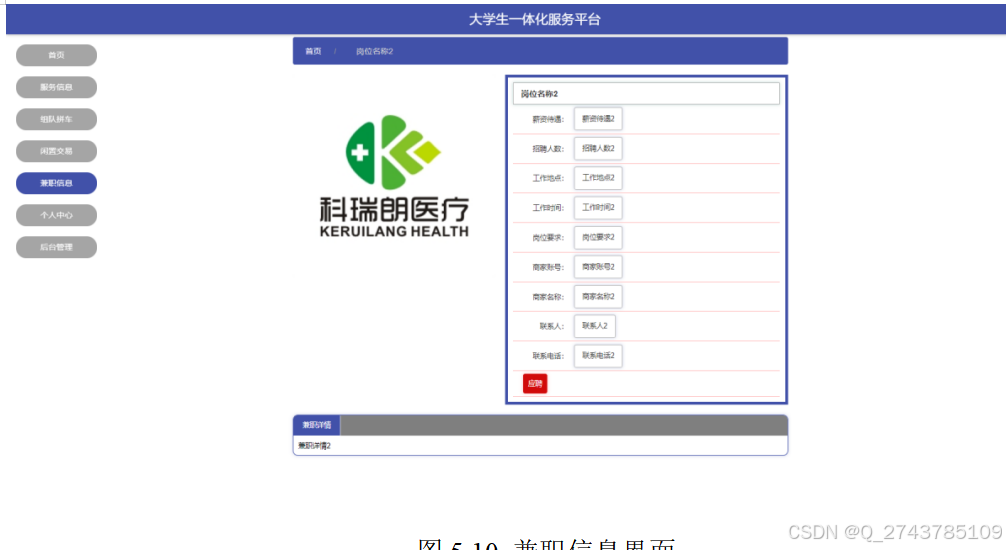Click the 首页 breadcrumb link

point(313,51)
